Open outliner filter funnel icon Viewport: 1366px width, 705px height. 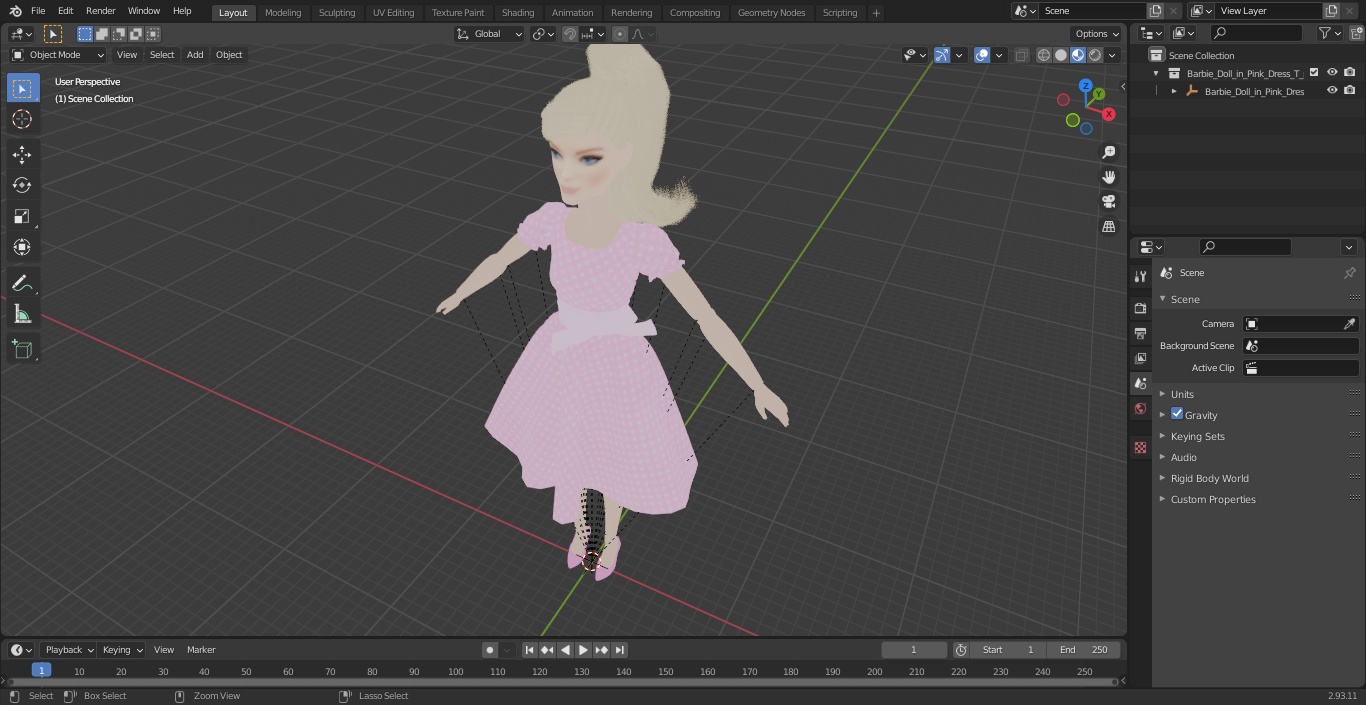(x=1325, y=33)
